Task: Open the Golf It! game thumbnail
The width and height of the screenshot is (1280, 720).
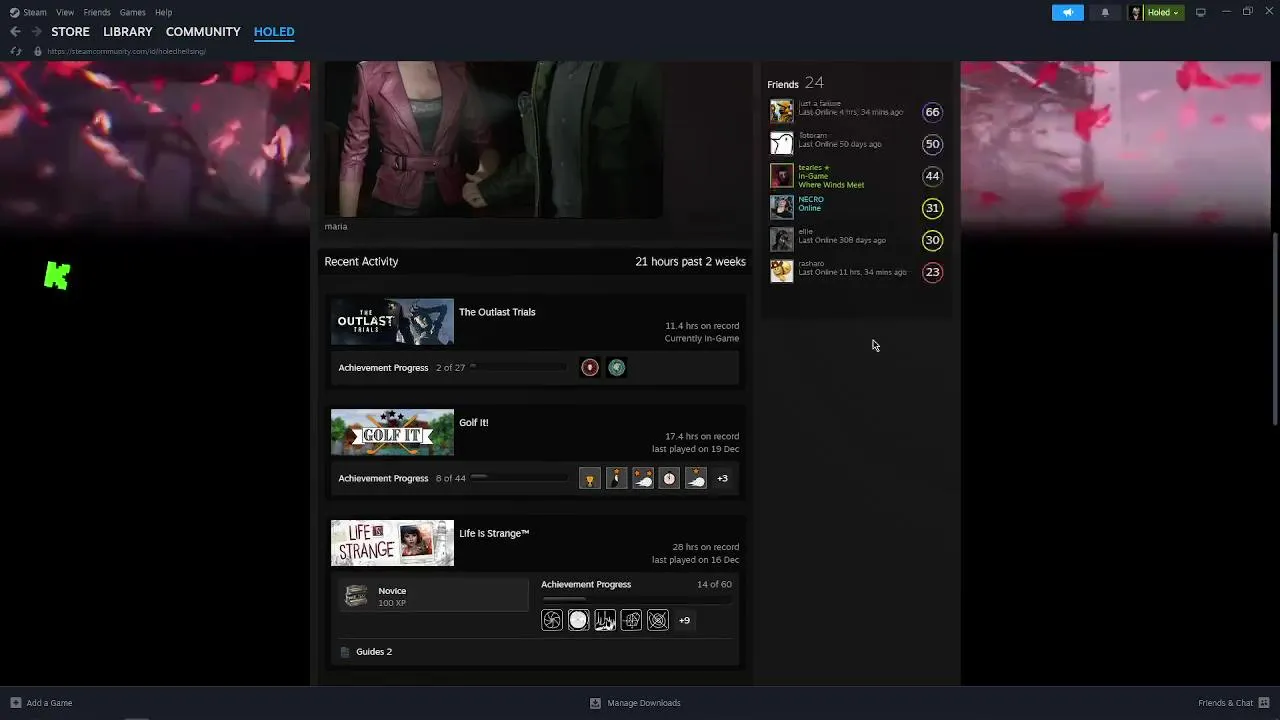Action: 392,433
